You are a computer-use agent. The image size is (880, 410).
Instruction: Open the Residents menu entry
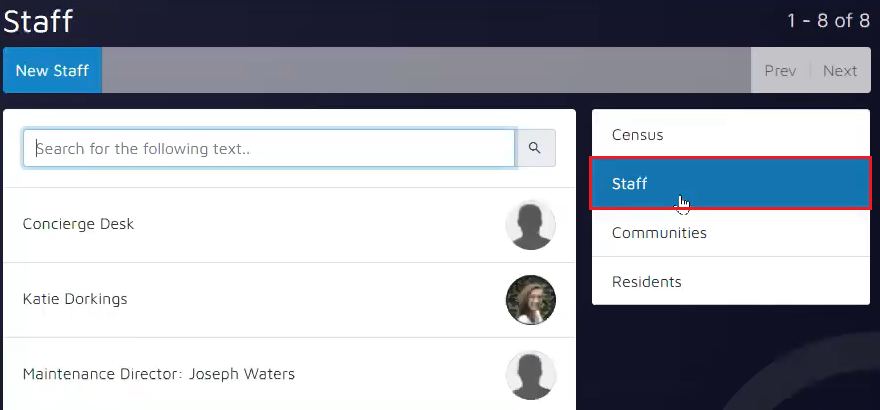[647, 282]
